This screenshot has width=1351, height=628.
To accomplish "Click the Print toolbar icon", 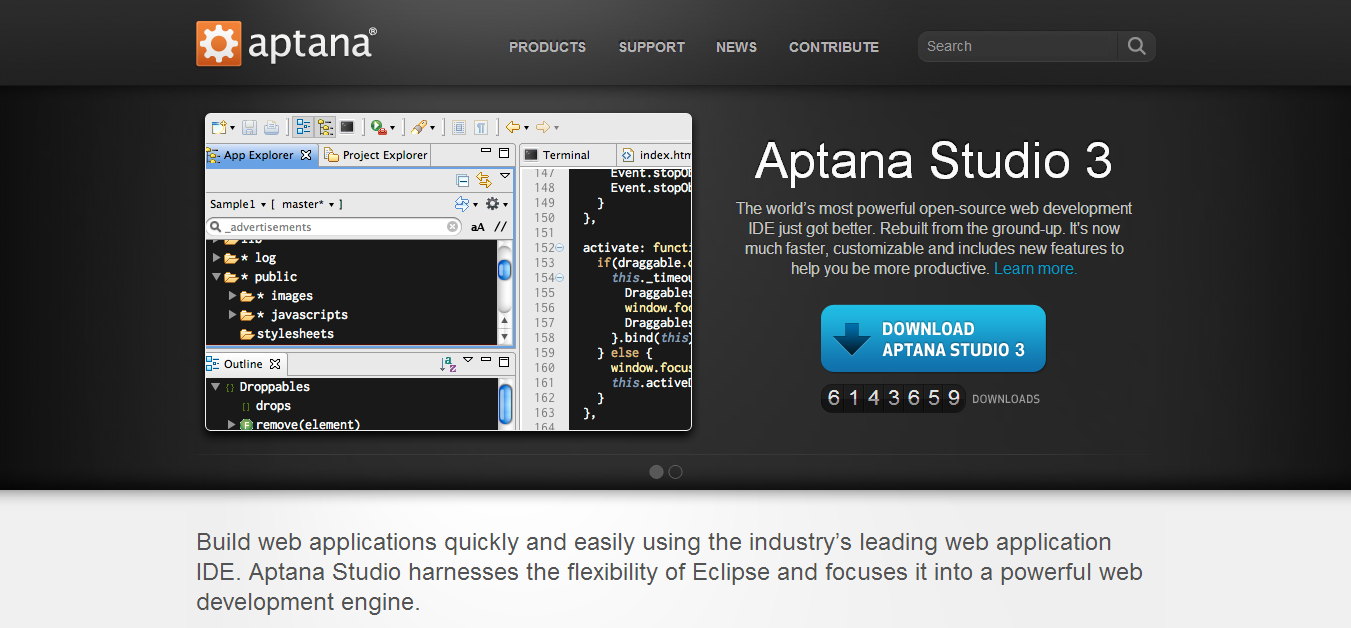I will pyautogui.click(x=271, y=127).
